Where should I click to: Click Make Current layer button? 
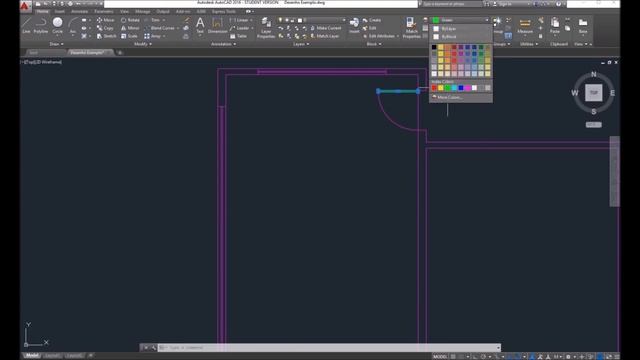click(x=326, y=28)
